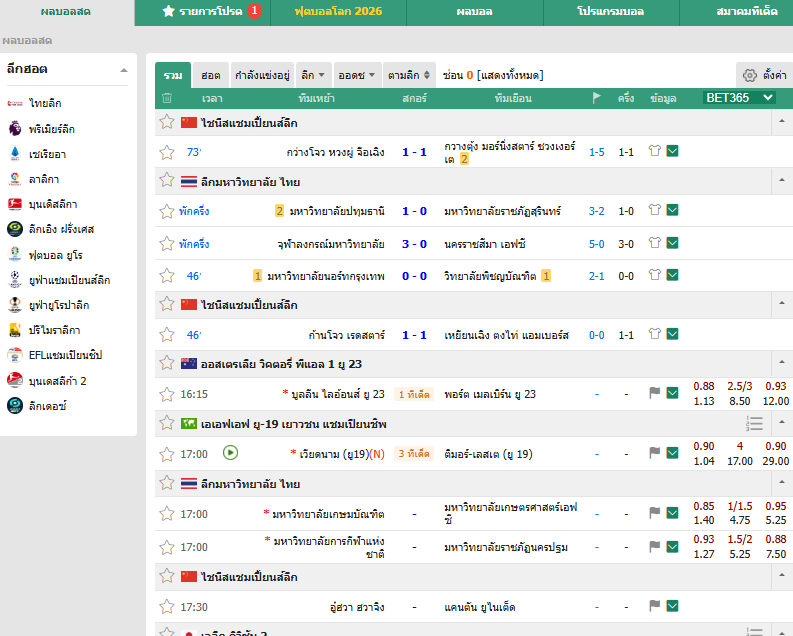This screenshot has height=636, width=793.
Task: Collapse the ลีกฮอต sidebar panel
Action: [124, 70]
